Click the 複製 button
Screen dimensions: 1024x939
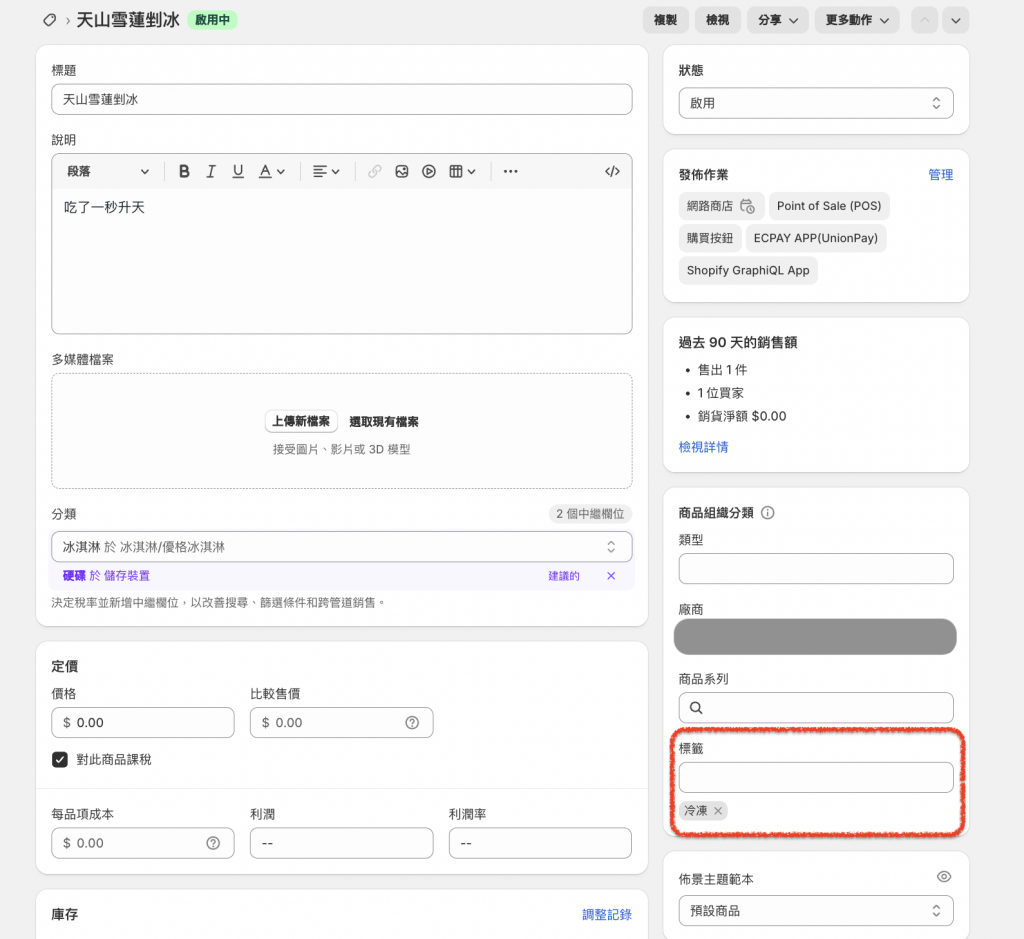[665, 20]
